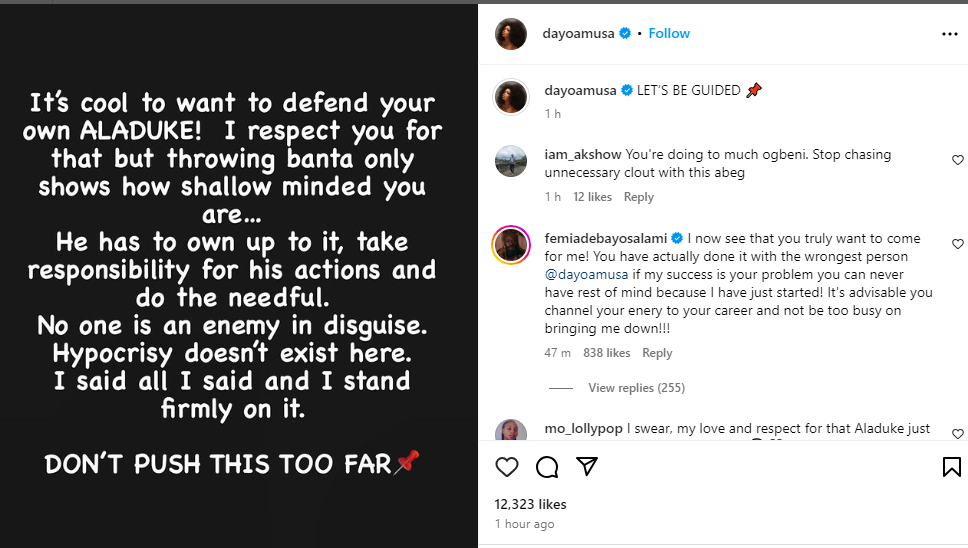Open the 12,323 likes list
Image resolution: width=968 pixels, height=548 pixels.
[x=530, y=504]
